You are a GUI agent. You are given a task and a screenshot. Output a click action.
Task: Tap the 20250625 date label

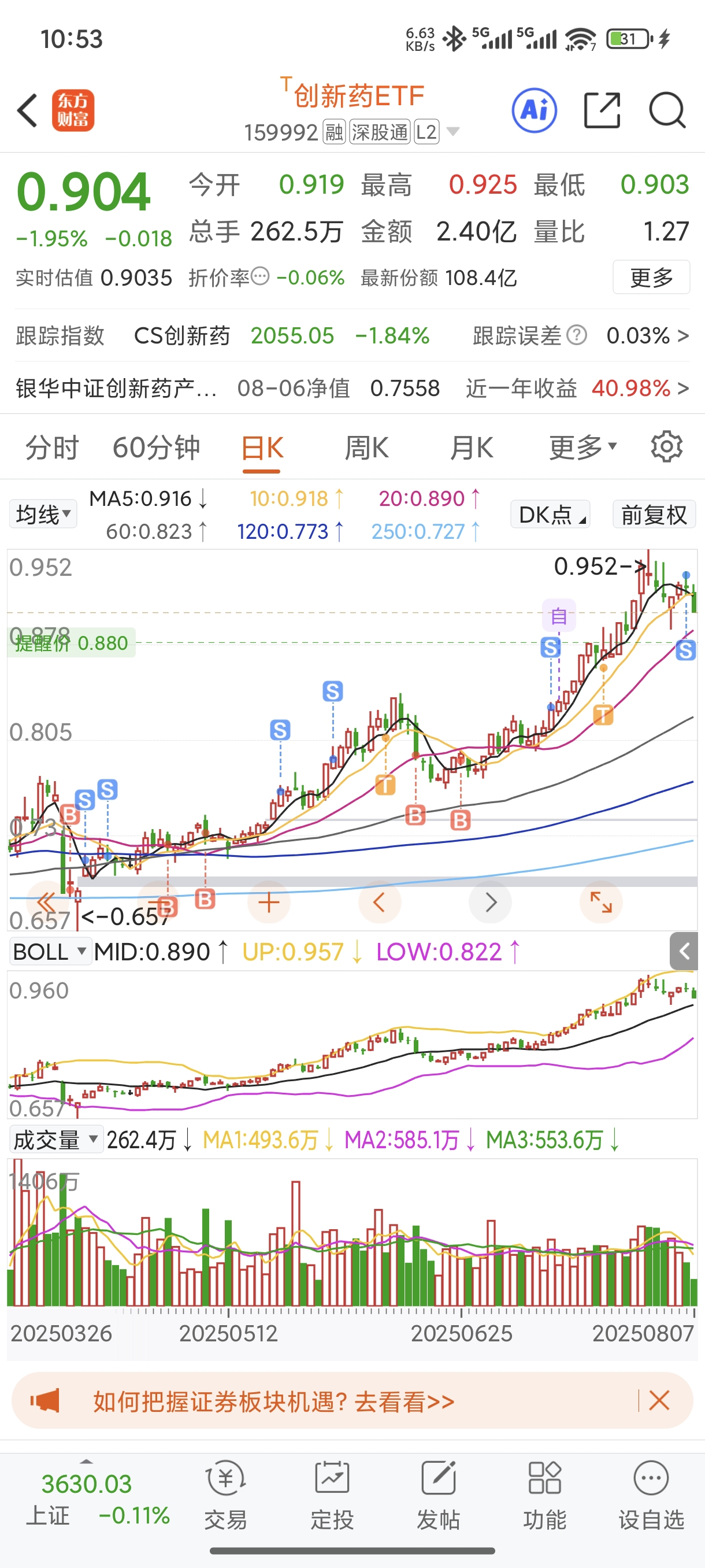461,1333
